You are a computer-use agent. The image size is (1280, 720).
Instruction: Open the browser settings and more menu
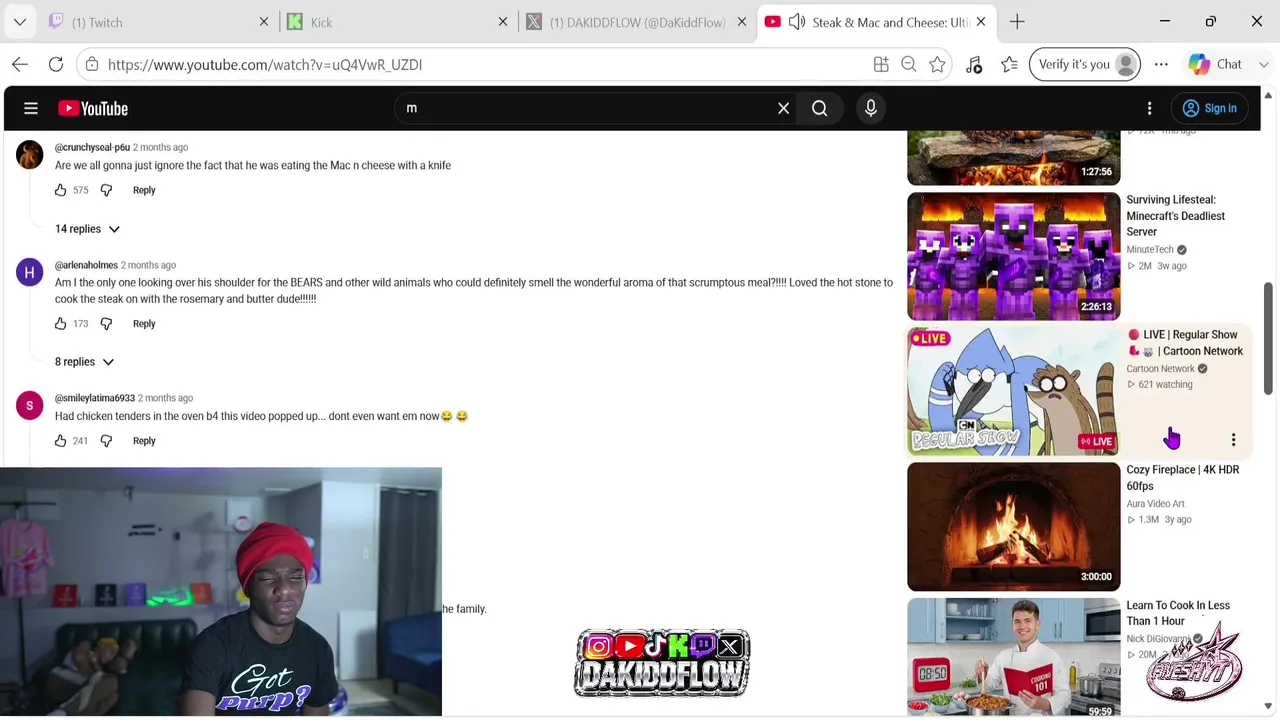(1161, 64)
